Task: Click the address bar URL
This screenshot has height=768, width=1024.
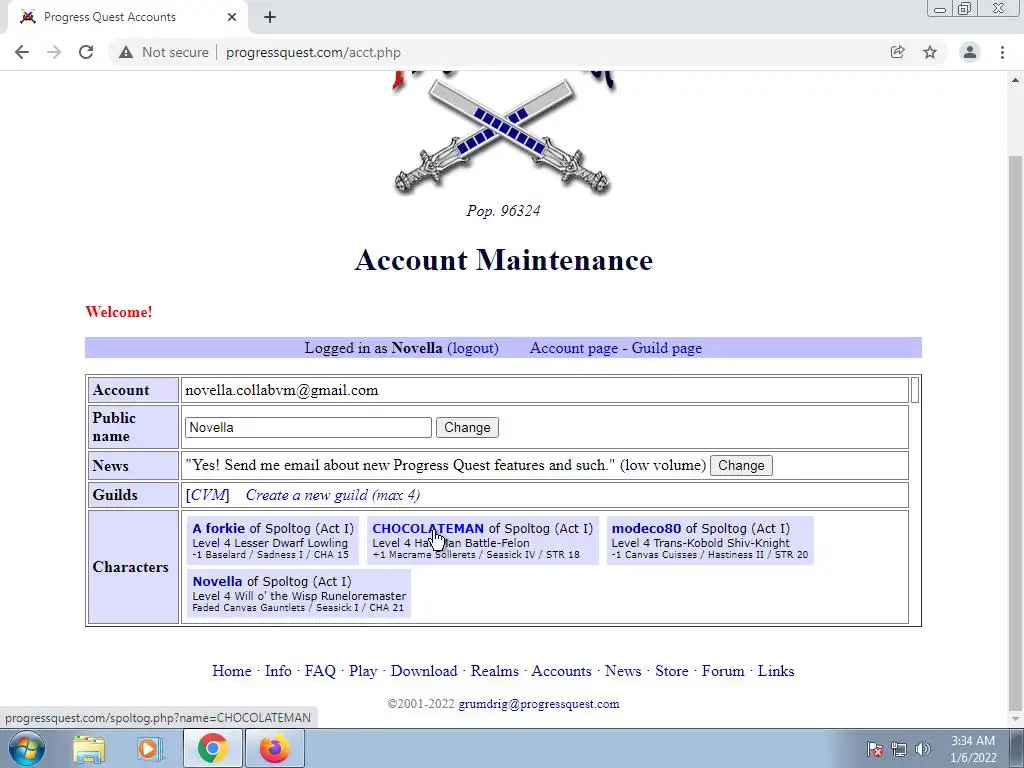Action: click(313, 52)
